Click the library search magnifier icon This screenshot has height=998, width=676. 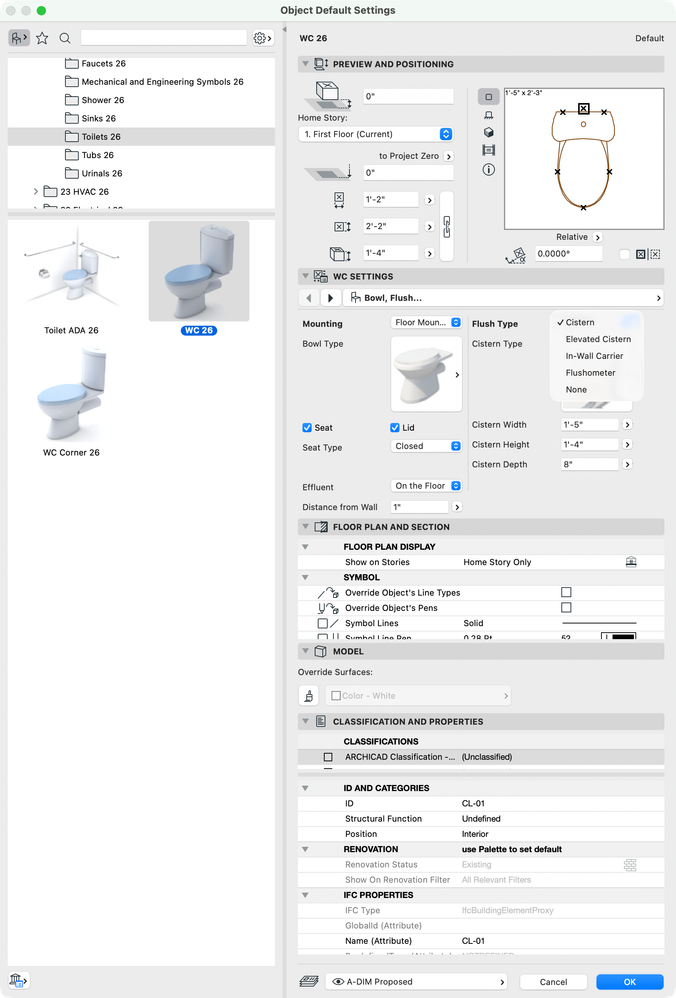[65, 38]
